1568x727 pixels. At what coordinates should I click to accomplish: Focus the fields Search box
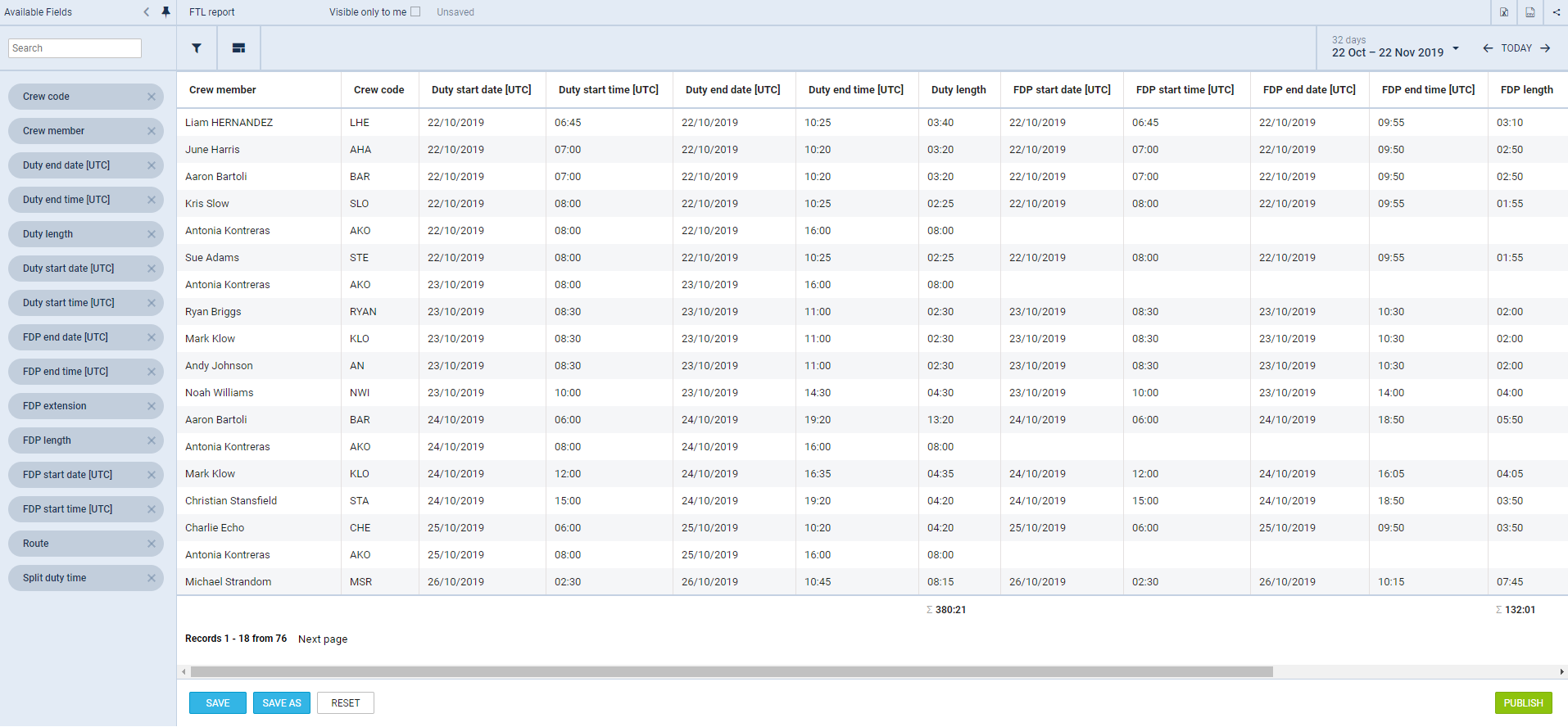(x=75, y=48)
